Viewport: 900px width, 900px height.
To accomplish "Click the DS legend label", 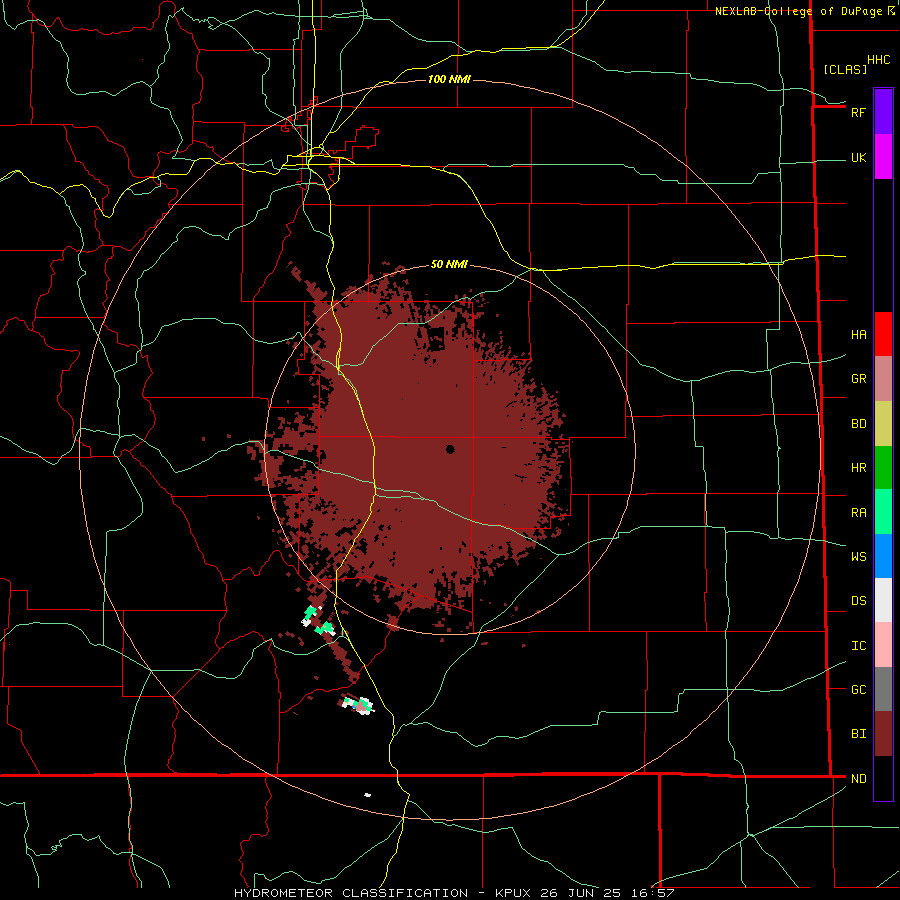I will point(858,601).
